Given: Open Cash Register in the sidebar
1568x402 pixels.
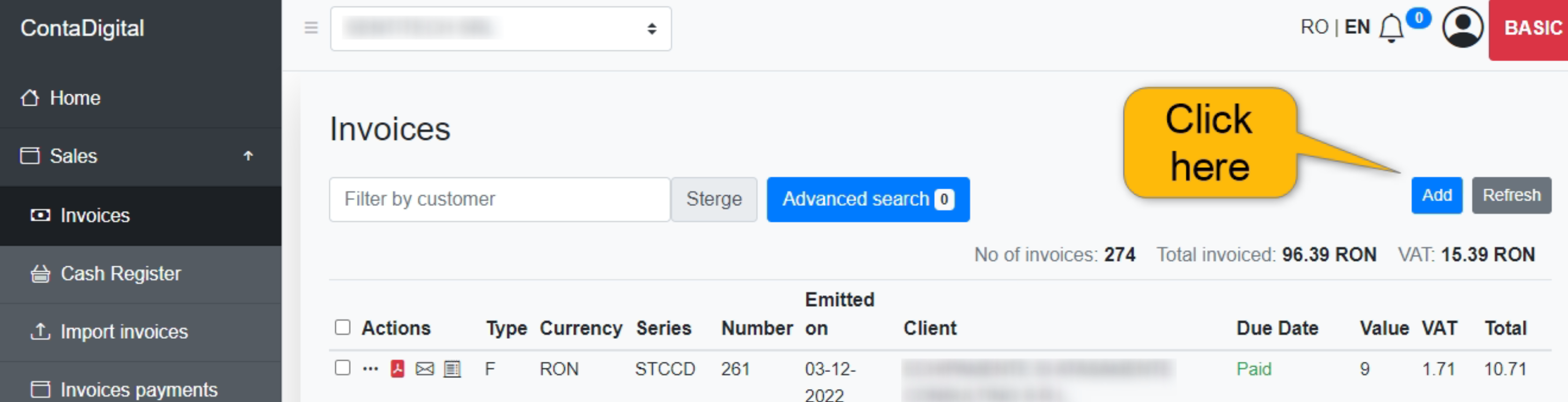Looking at the screenshot, I should 121,274.
